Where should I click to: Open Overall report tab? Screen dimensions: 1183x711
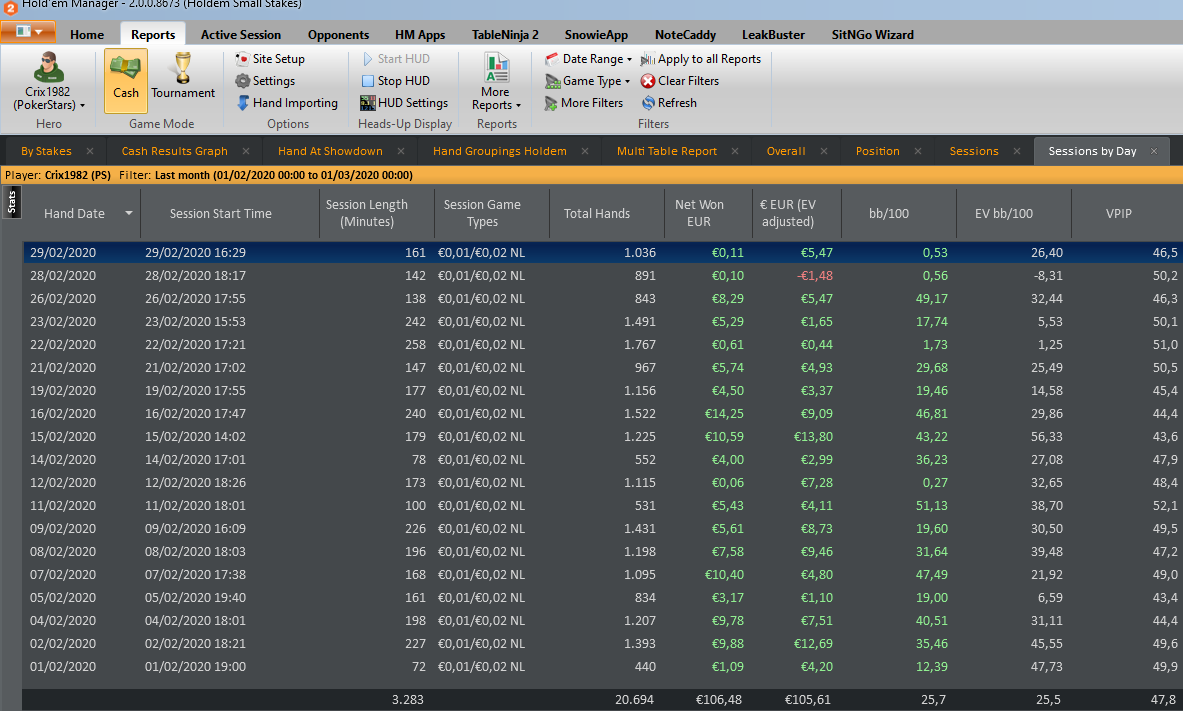tap(786, 151)
